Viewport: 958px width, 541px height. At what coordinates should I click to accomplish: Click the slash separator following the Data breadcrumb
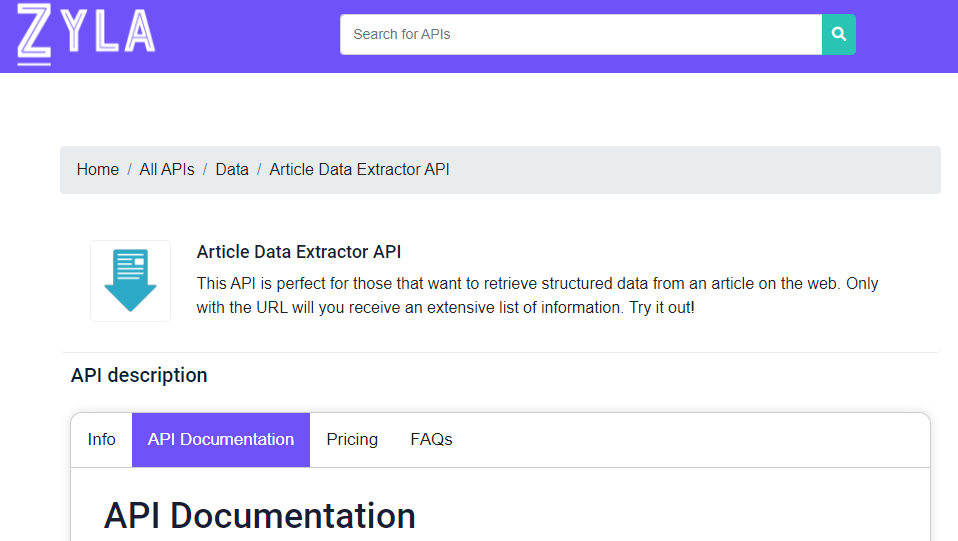pyautogui.click(x=259, y=169)
